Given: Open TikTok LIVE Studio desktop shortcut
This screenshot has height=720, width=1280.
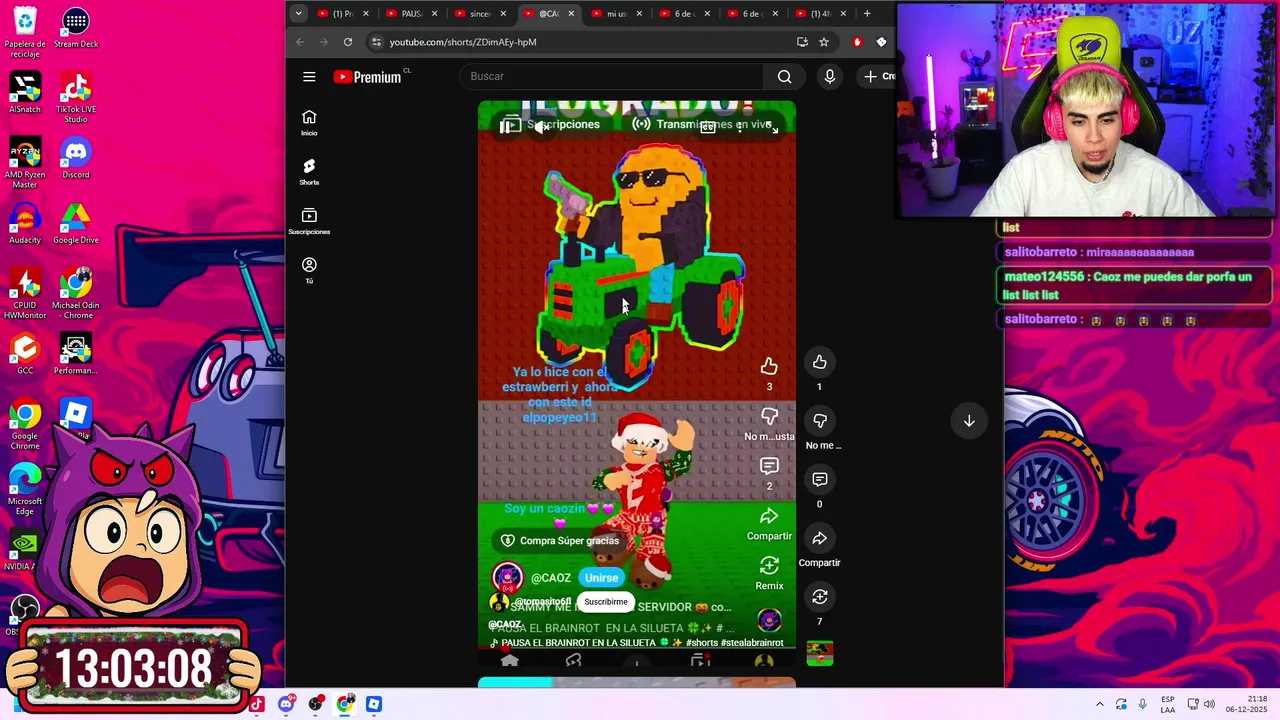Looking at the screenshot, I should point(75,98).
